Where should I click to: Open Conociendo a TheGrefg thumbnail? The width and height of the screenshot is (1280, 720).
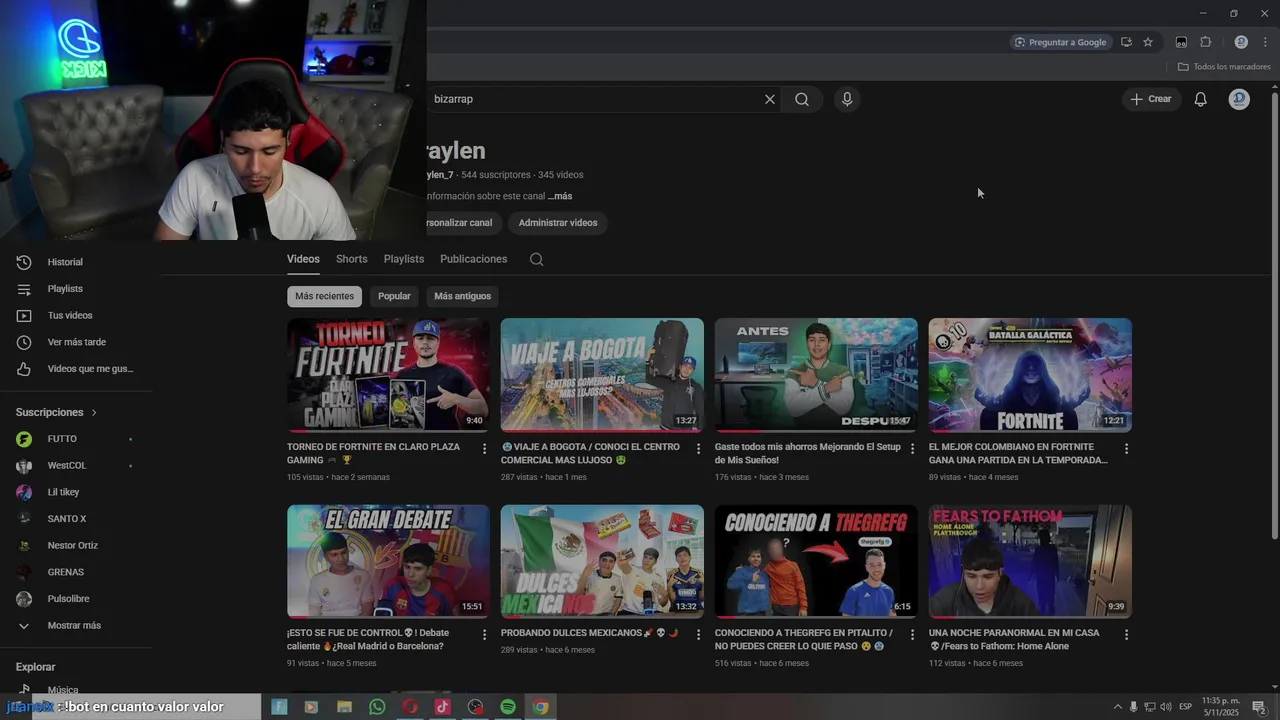click(816, 561)
